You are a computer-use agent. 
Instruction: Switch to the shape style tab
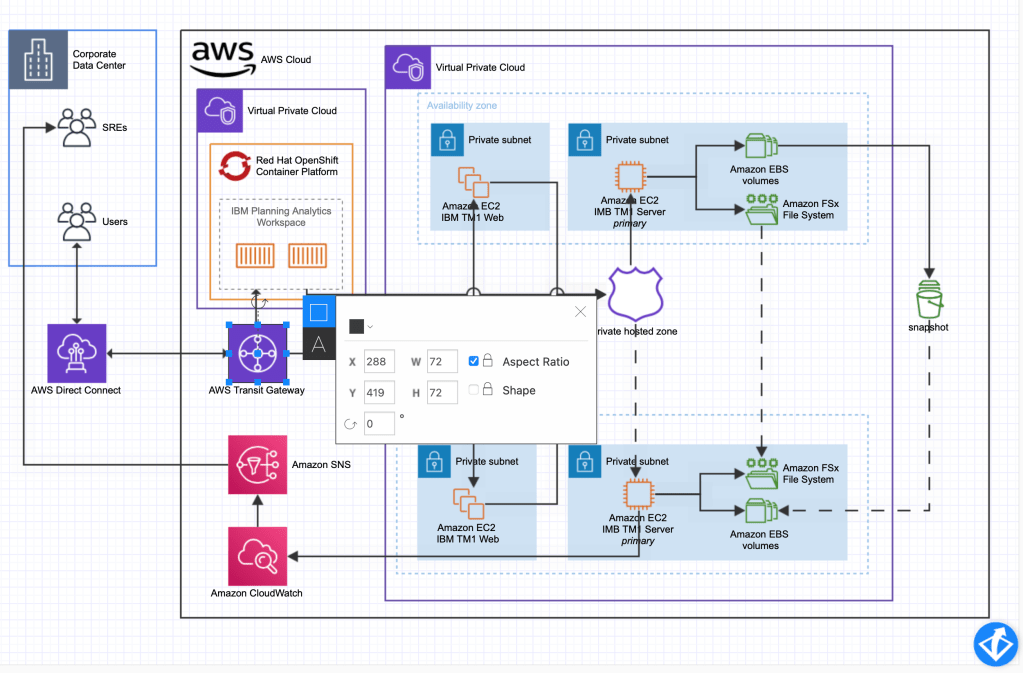[318, 312]
